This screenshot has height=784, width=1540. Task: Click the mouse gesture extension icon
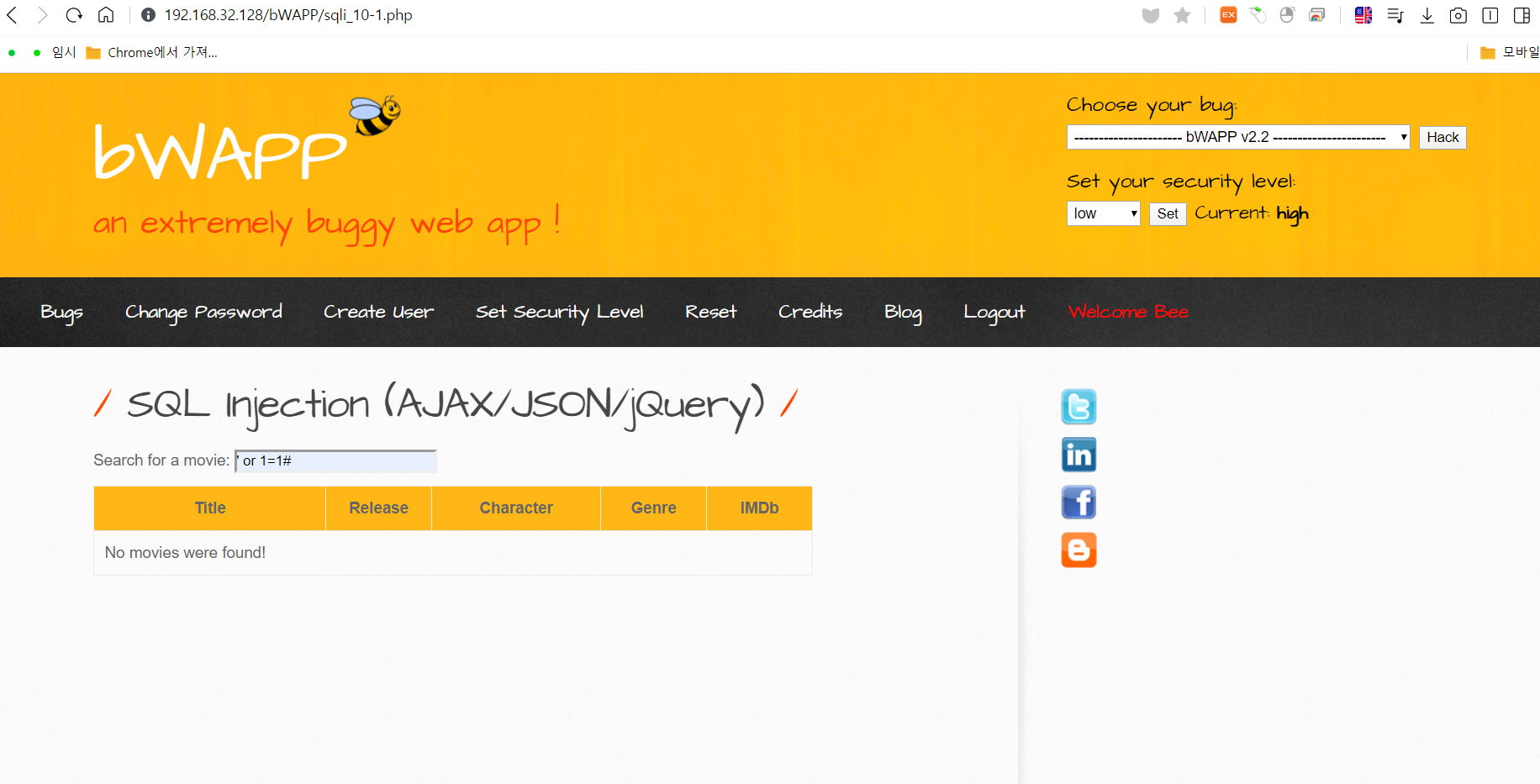[1287, 15]
